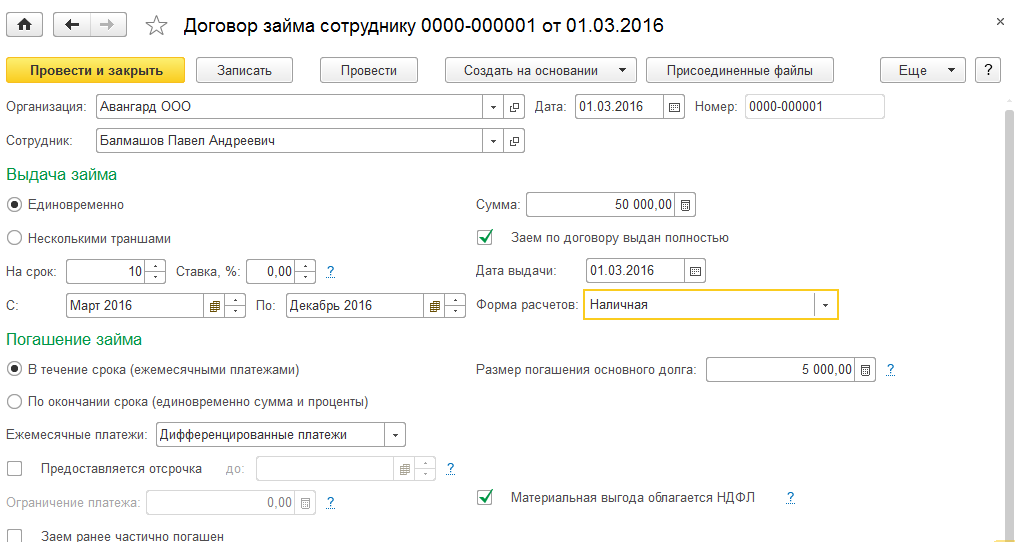The width and height of the screenshot is (1015, 542).
Task: Open the Еще menu
Action: tap(922, 70)
